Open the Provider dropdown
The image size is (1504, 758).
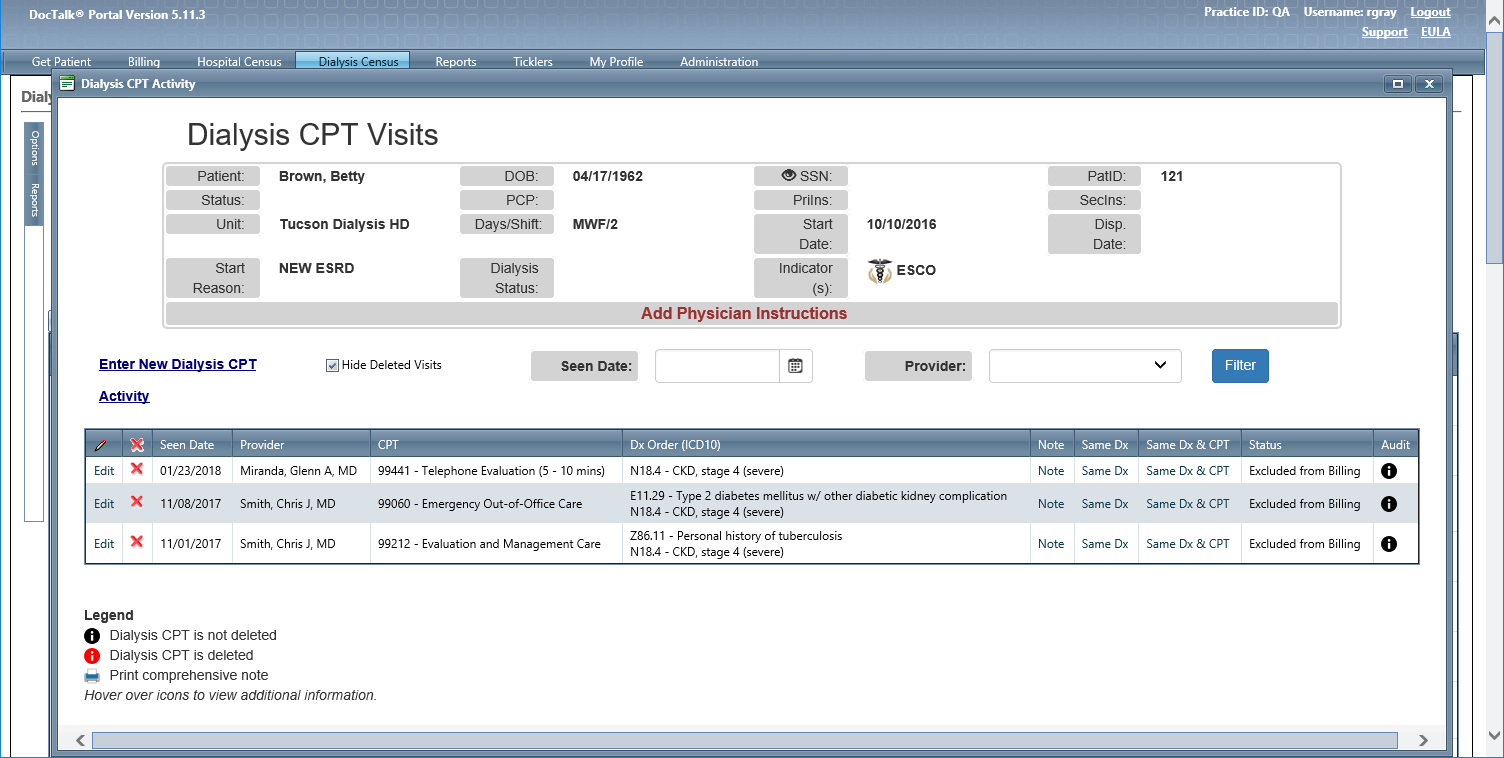click(x=1085, y=366)
